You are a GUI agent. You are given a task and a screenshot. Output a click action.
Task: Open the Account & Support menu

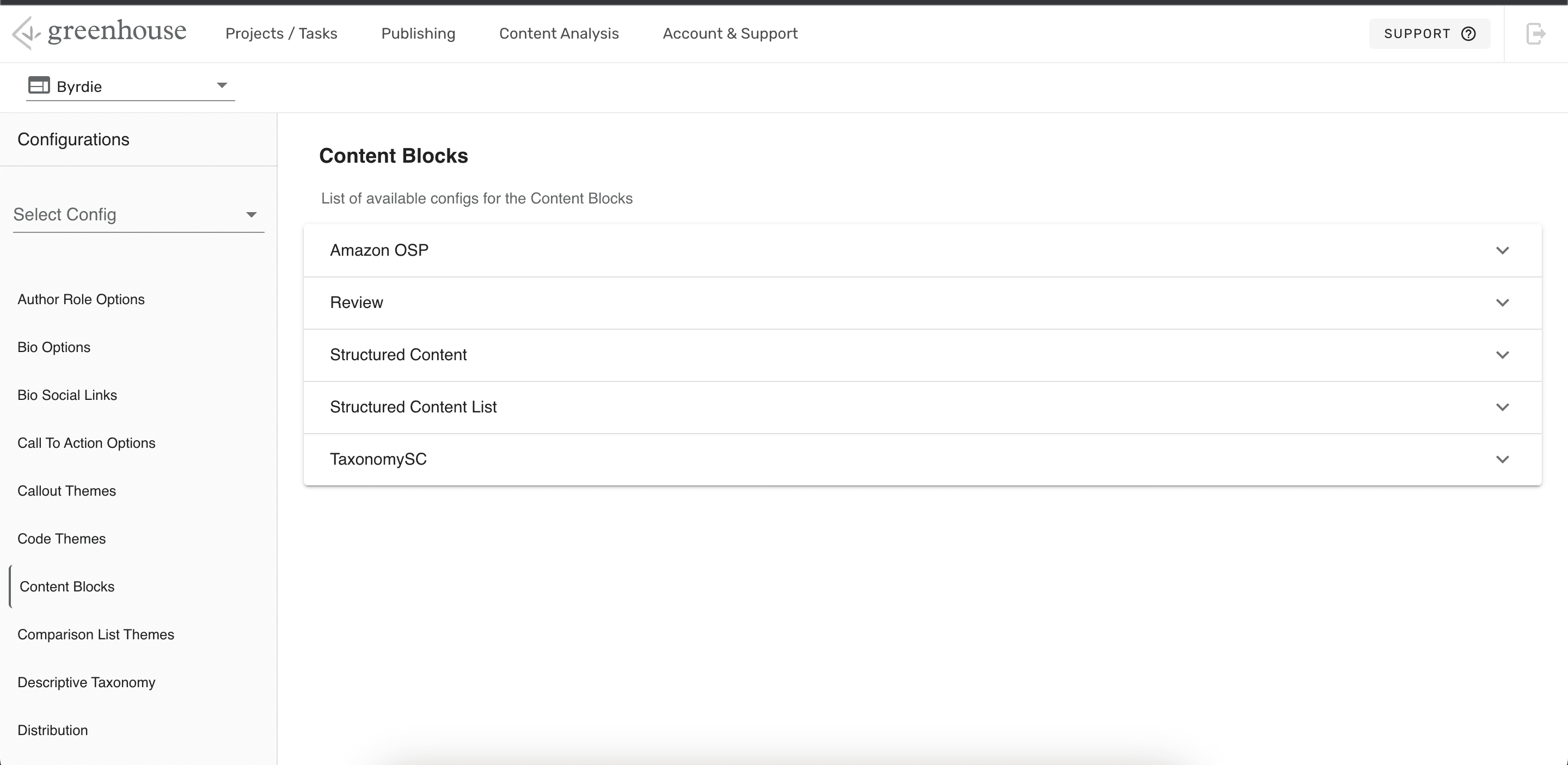pyautogui.click(x=730, y=33)
